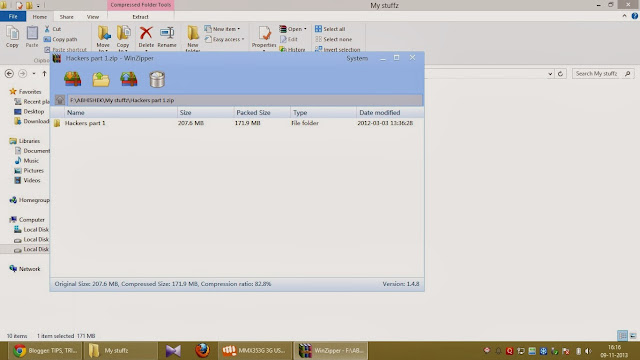Image resolution: width=640 pixels, height=360 pixels.
Task: Click the taskbar volume speaker icon
Action: coord(588,351)
